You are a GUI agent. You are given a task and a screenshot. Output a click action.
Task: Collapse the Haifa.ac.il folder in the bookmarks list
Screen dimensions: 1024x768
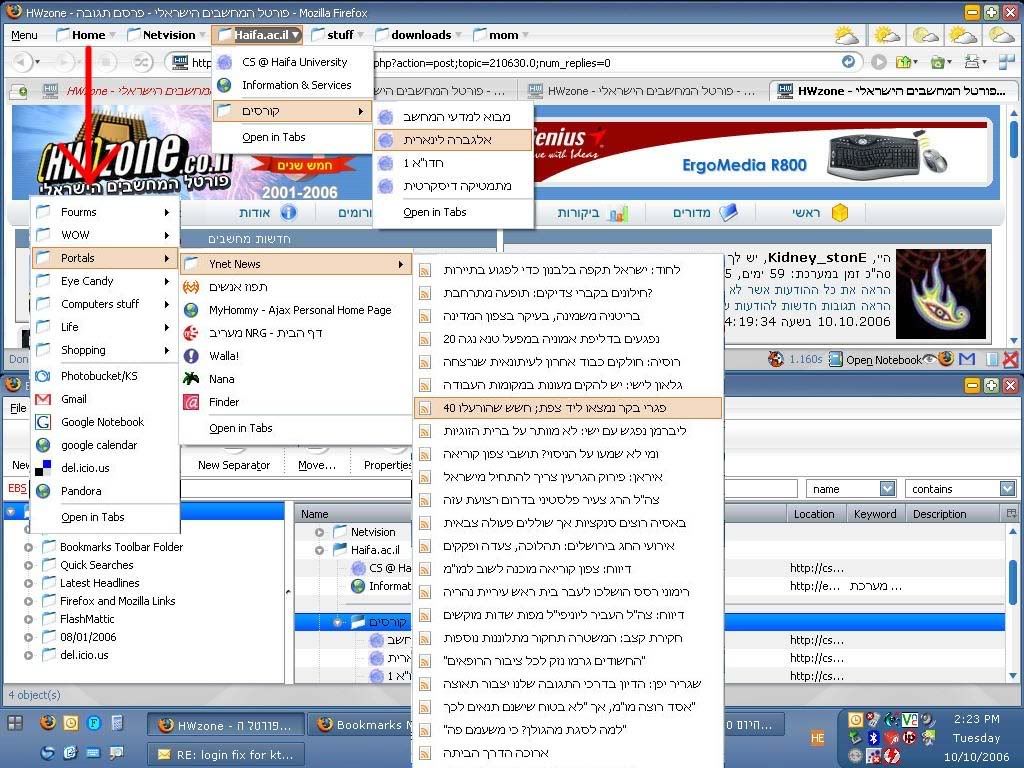[x=319, y=550]
